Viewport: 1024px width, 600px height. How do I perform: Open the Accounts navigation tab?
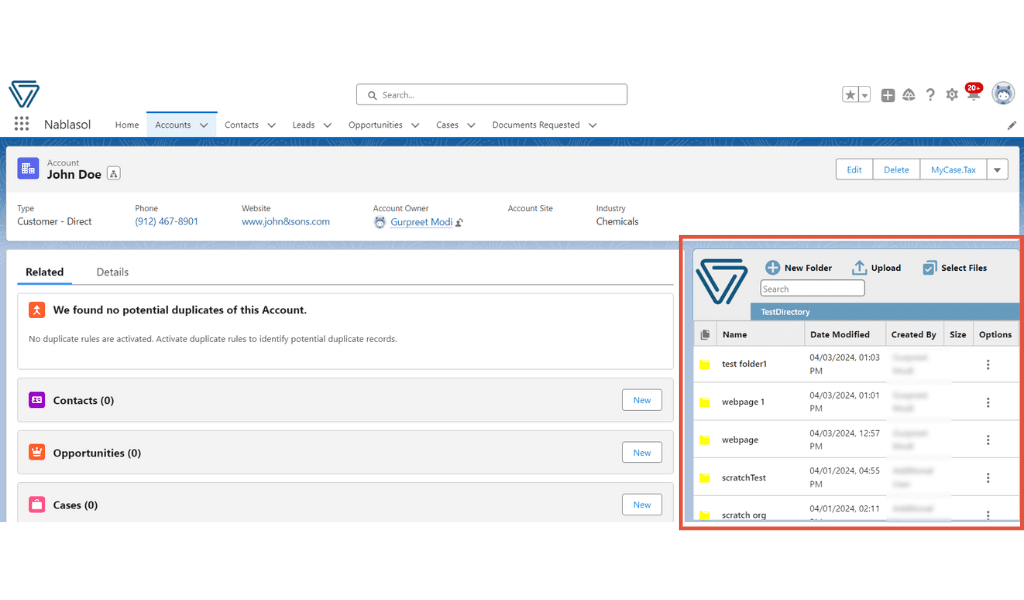coord(175,125)
